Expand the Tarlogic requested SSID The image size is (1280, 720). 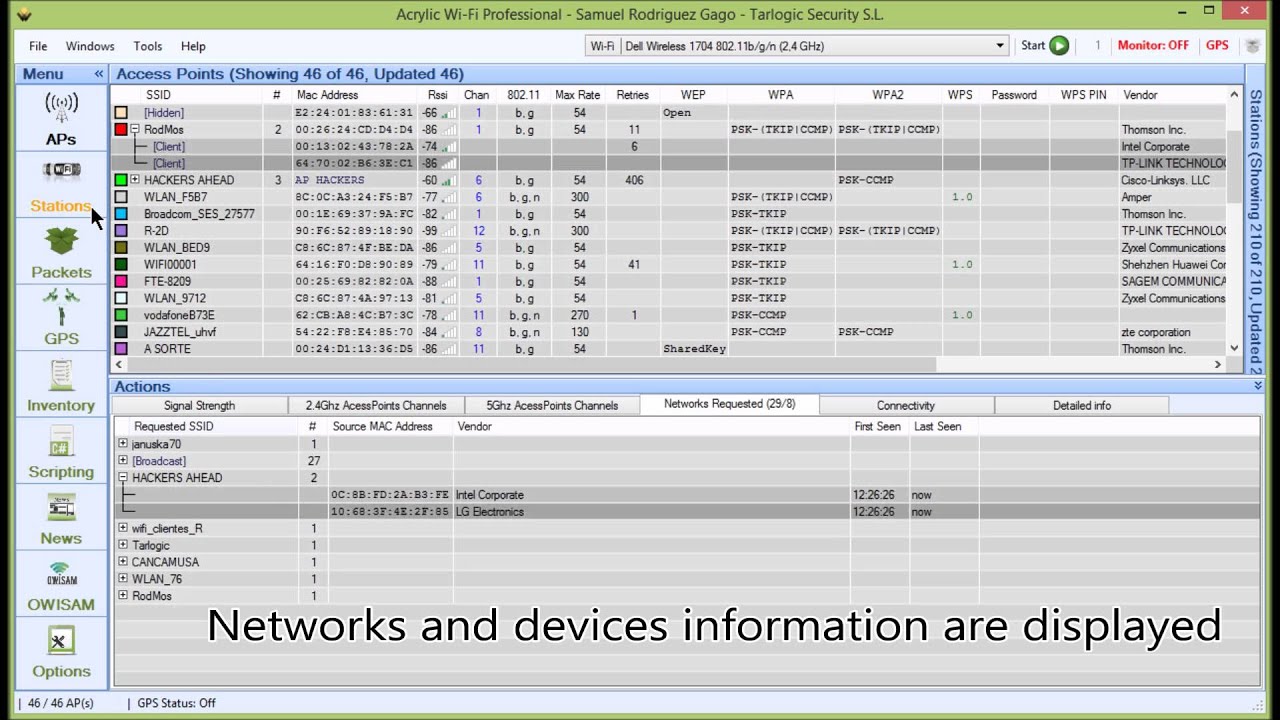coord(123,545)
